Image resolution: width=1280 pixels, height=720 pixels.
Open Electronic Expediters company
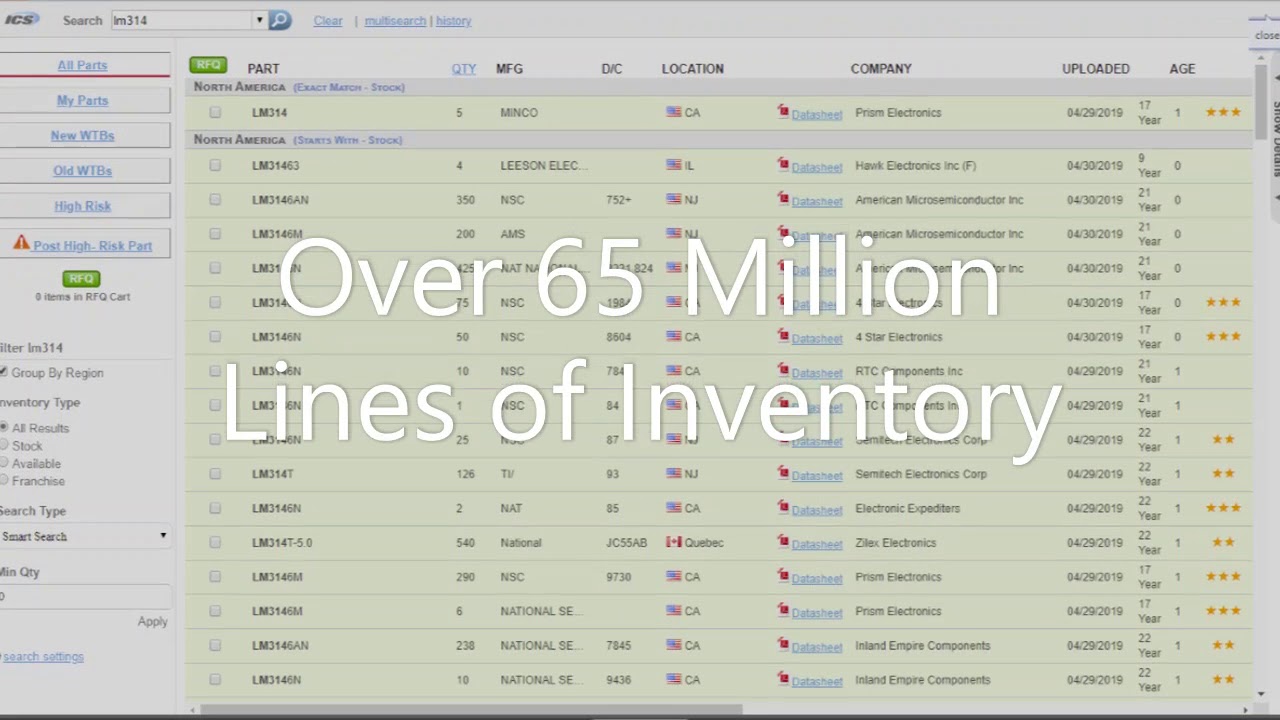click(907, 509)
